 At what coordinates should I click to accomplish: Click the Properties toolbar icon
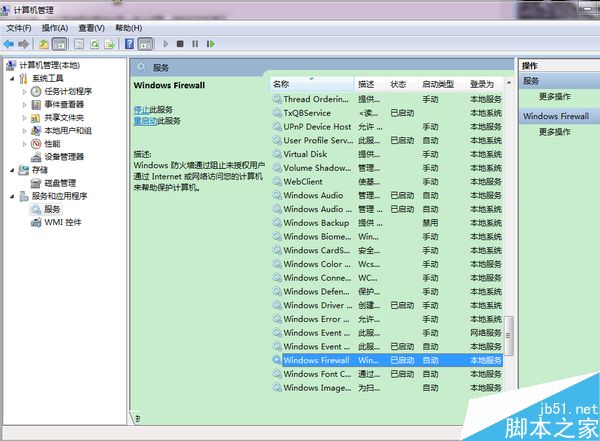(79, 44)
